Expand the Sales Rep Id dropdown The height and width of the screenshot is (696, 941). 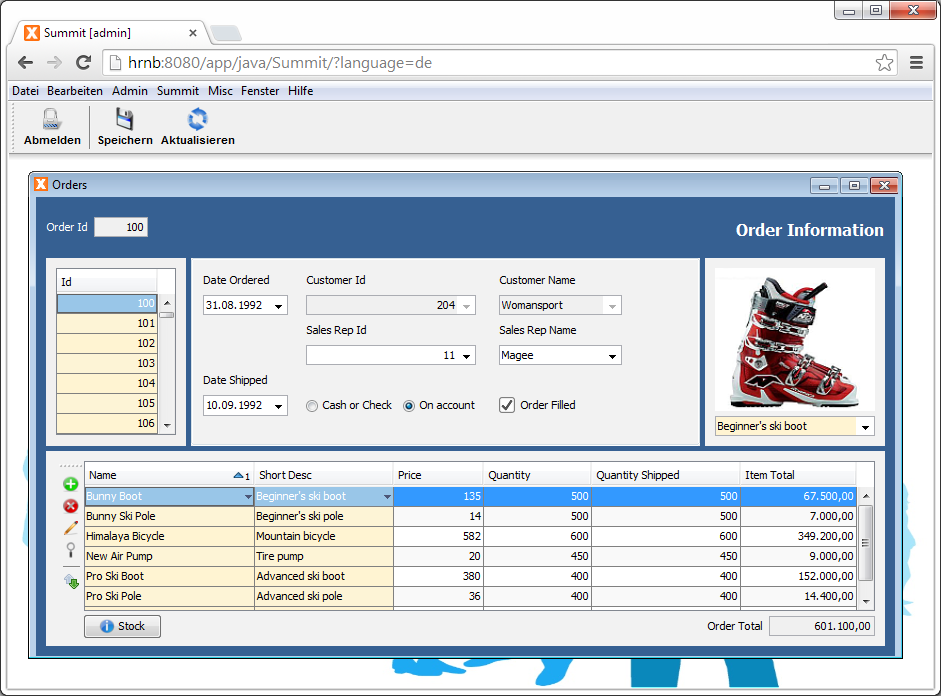pyautogui.click(x=466, y=355)
